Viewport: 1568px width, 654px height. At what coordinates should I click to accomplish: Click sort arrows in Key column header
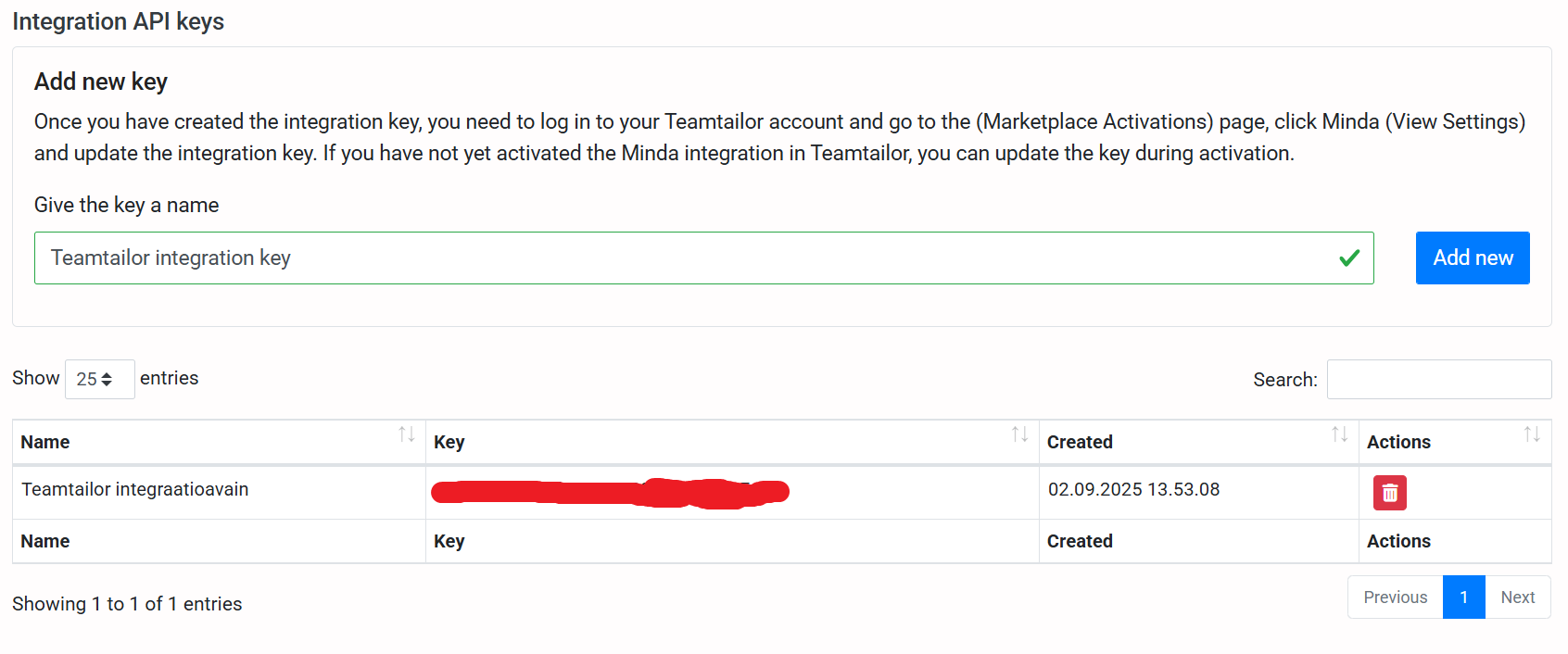click(x=1019, y=434)
